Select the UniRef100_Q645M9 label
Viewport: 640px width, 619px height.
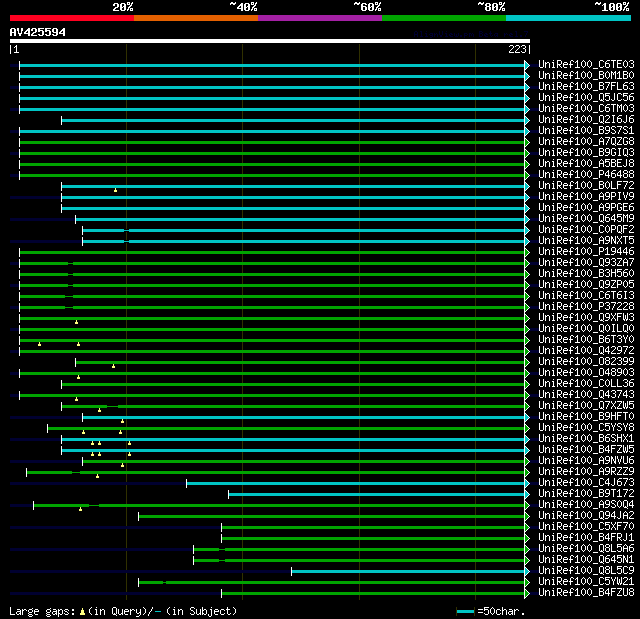586,219
